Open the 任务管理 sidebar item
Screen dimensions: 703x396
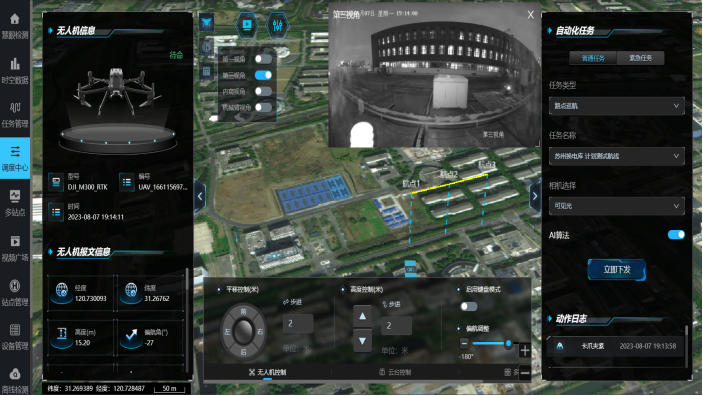point(15,115)
